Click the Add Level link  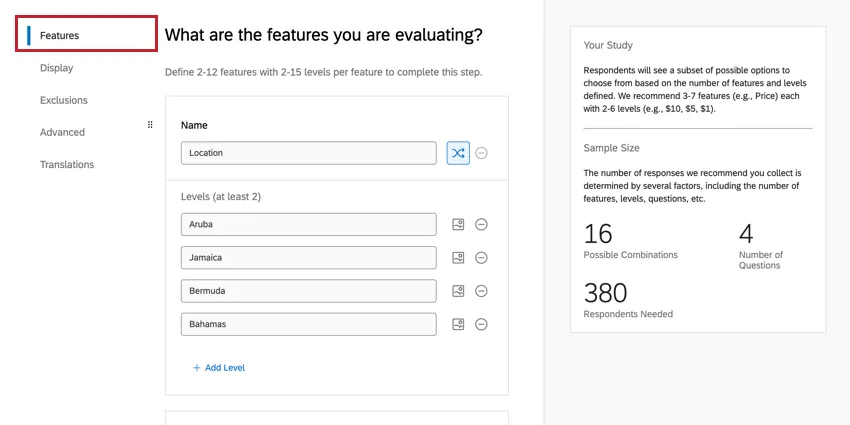(x=219, y=368)
